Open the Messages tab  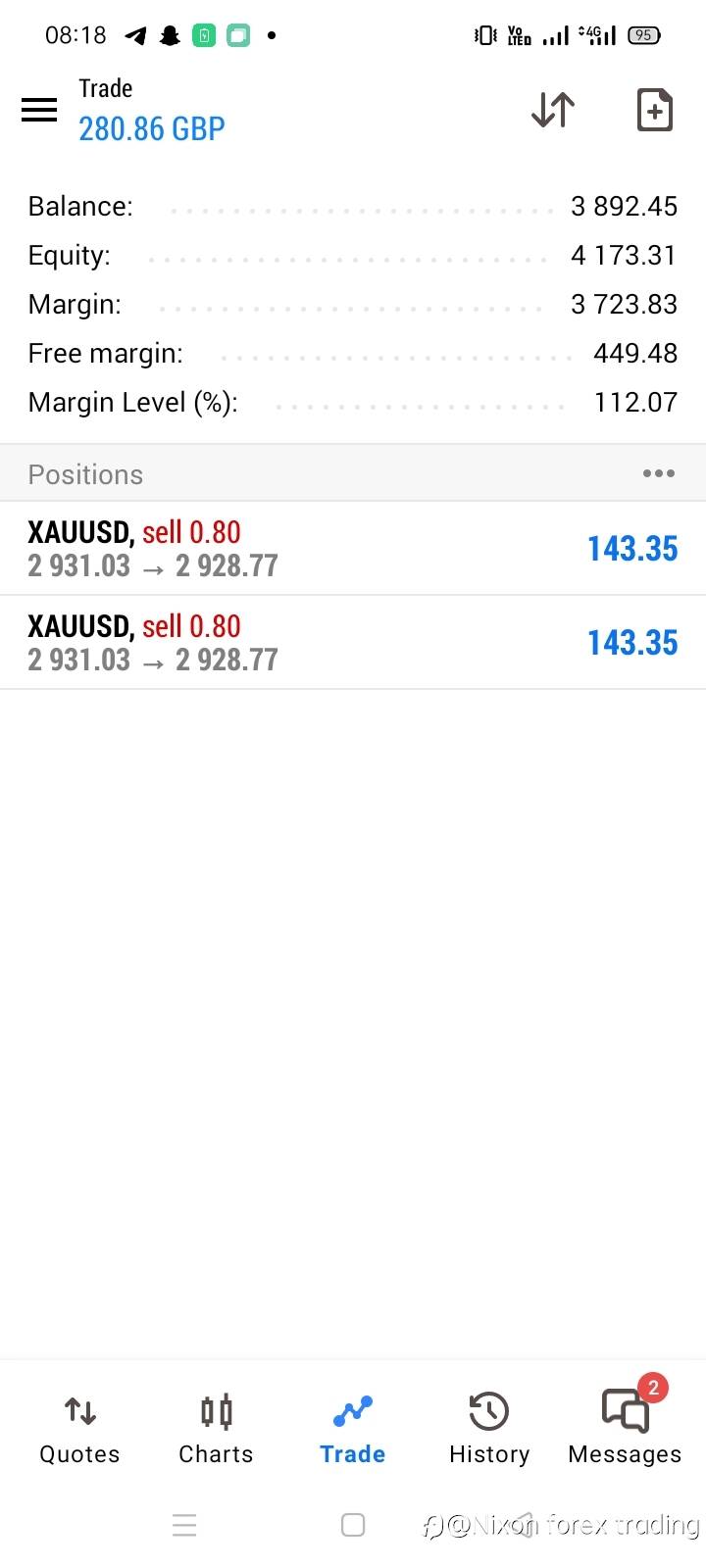point(625,1429)
